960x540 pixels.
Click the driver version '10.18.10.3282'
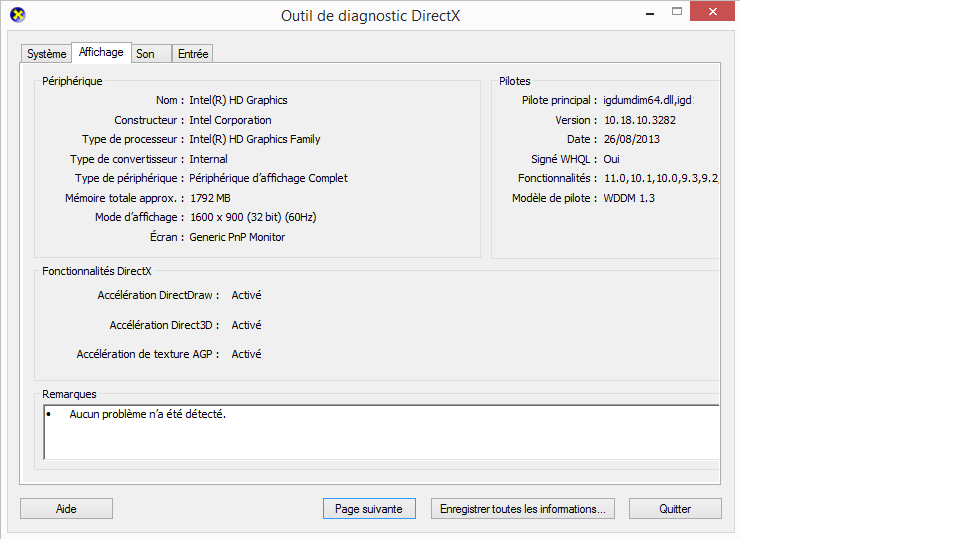tap(640, 121)
